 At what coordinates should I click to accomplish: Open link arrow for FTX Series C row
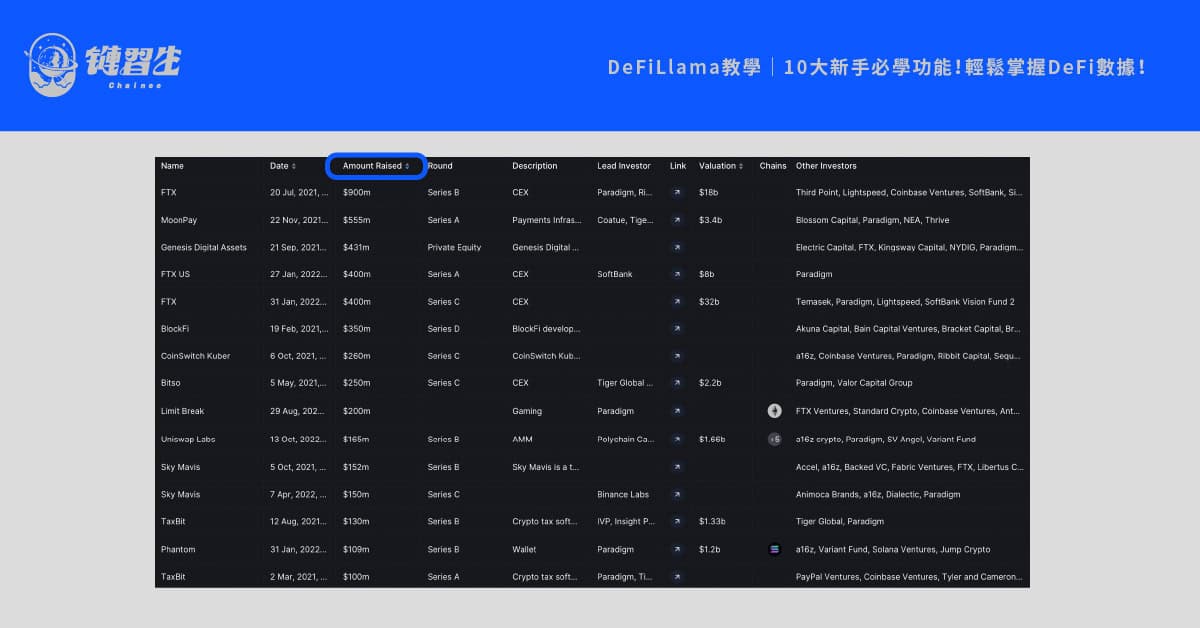pyautogui.click(x=677, y=301)
